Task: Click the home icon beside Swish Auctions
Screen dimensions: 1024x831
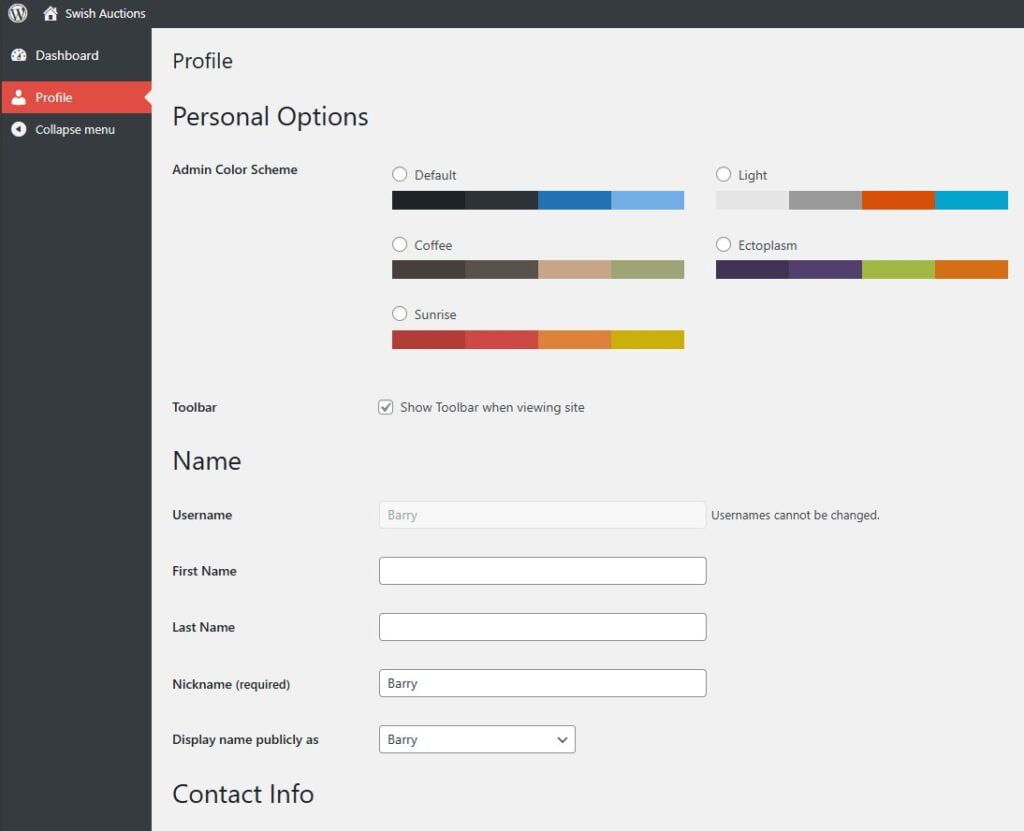Action: coord(50,14)
